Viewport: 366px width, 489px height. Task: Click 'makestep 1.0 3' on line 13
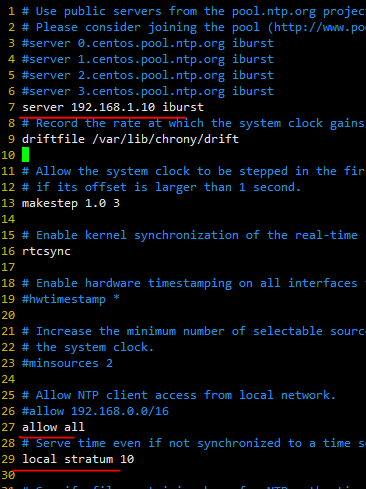[x=71, y=203]
